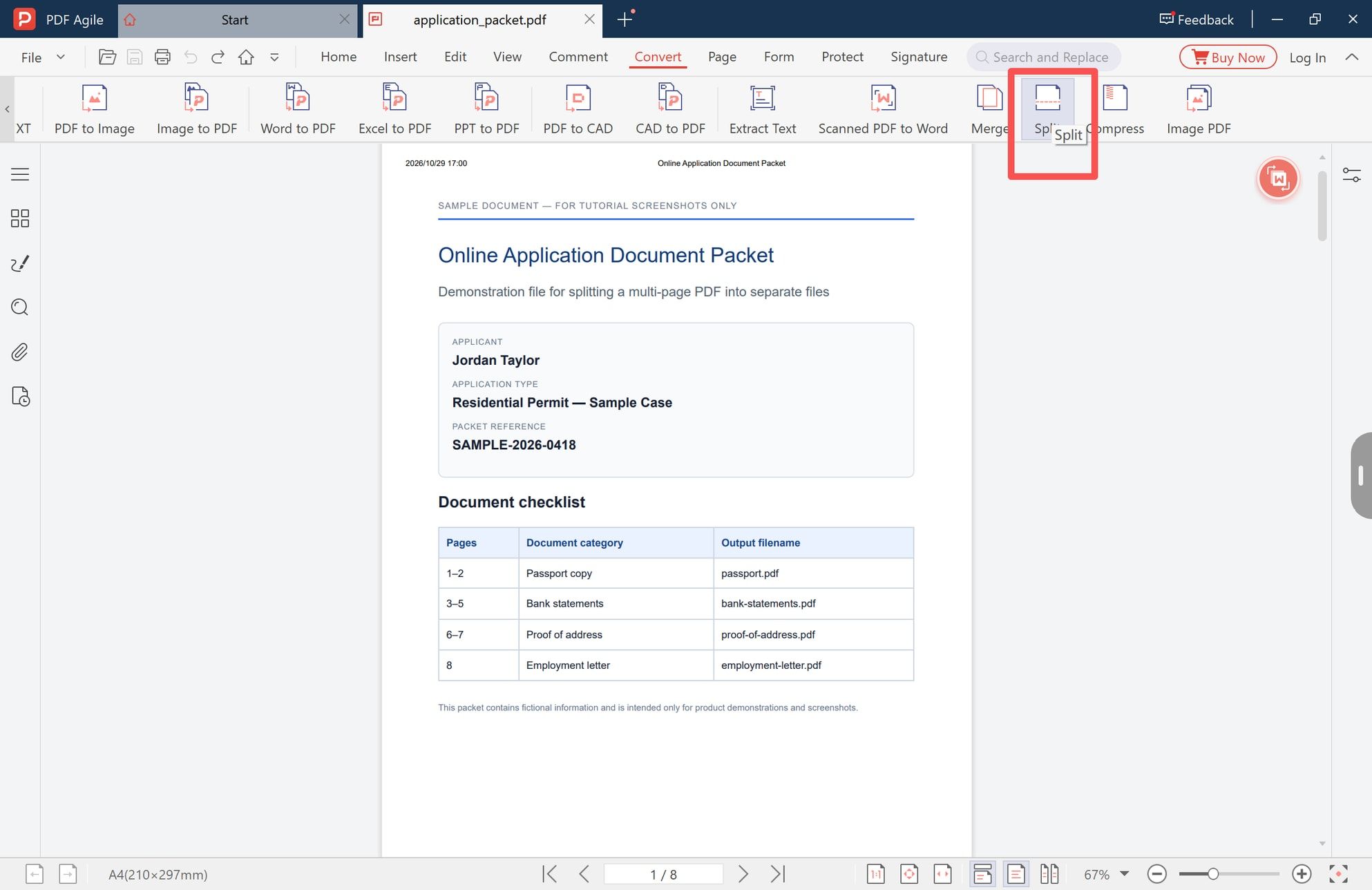Click the Open file folder icon

107,57
